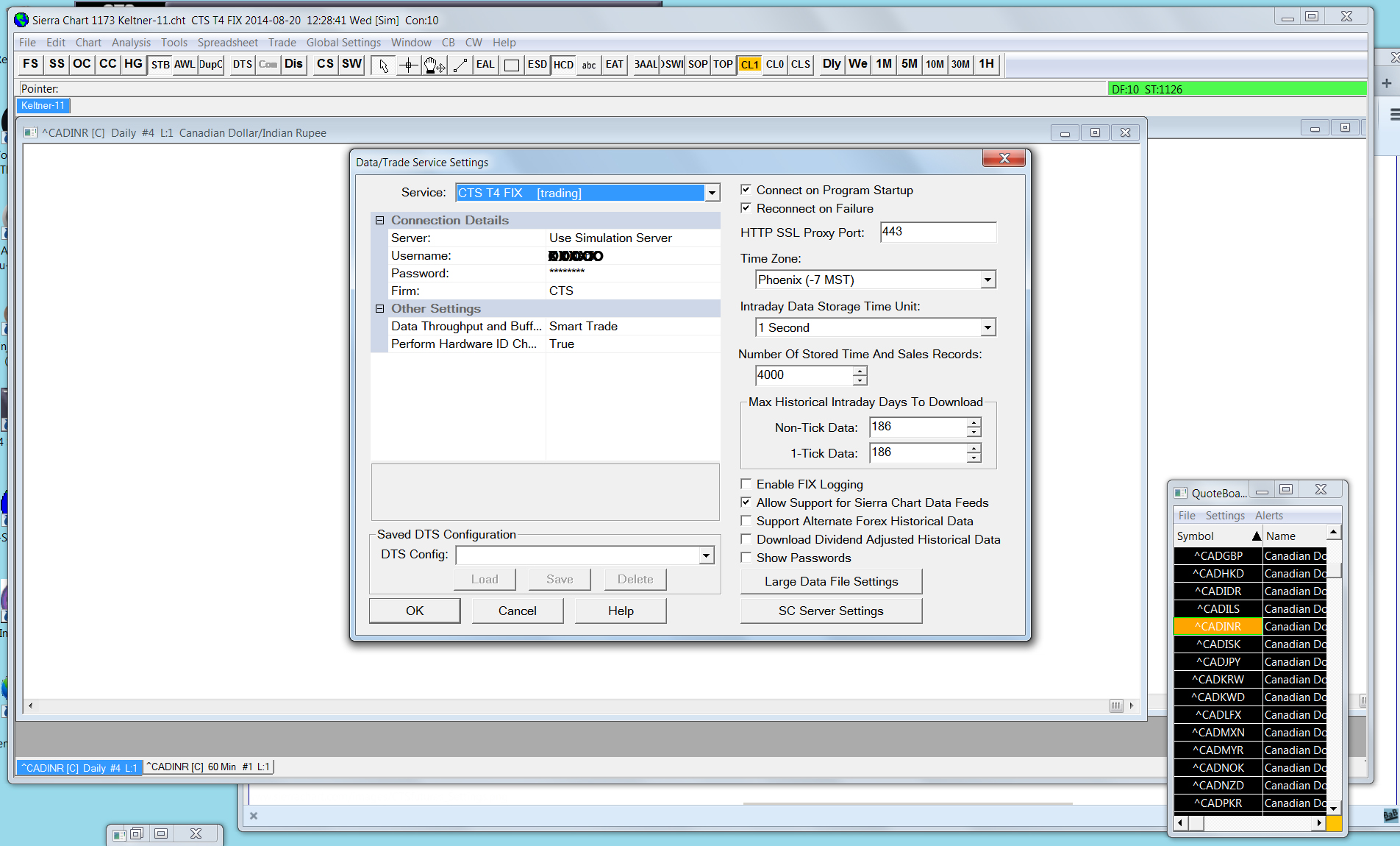Toggle Reconnect on Failure checkbox
1400x846 pixels.
pos(746,208)
